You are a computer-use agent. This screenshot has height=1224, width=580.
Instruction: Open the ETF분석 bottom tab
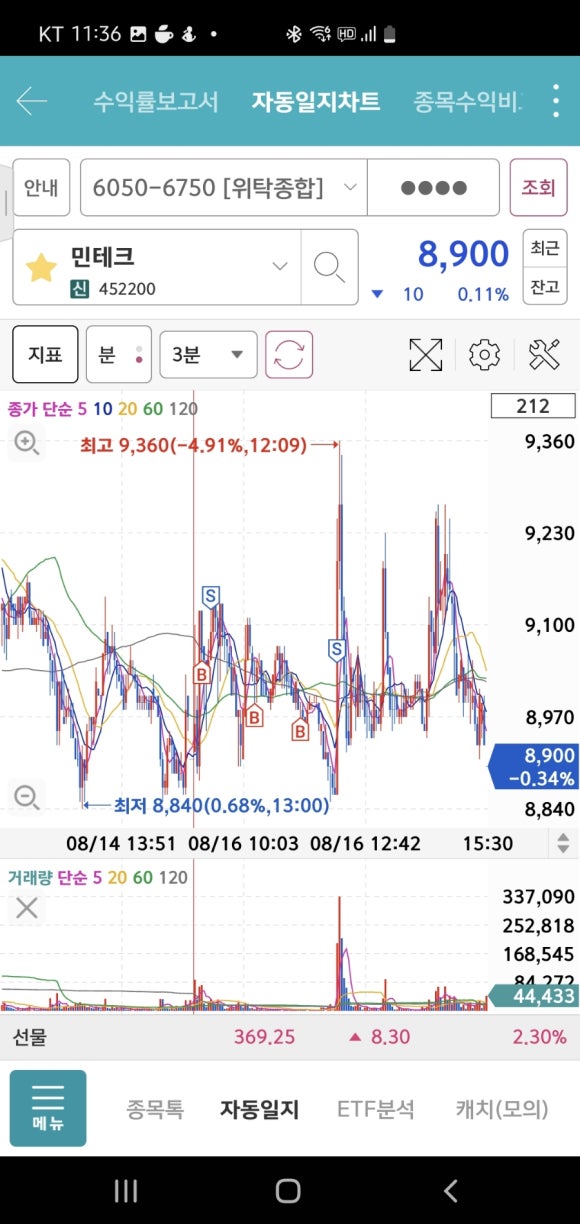click(x=375, y=1108)
